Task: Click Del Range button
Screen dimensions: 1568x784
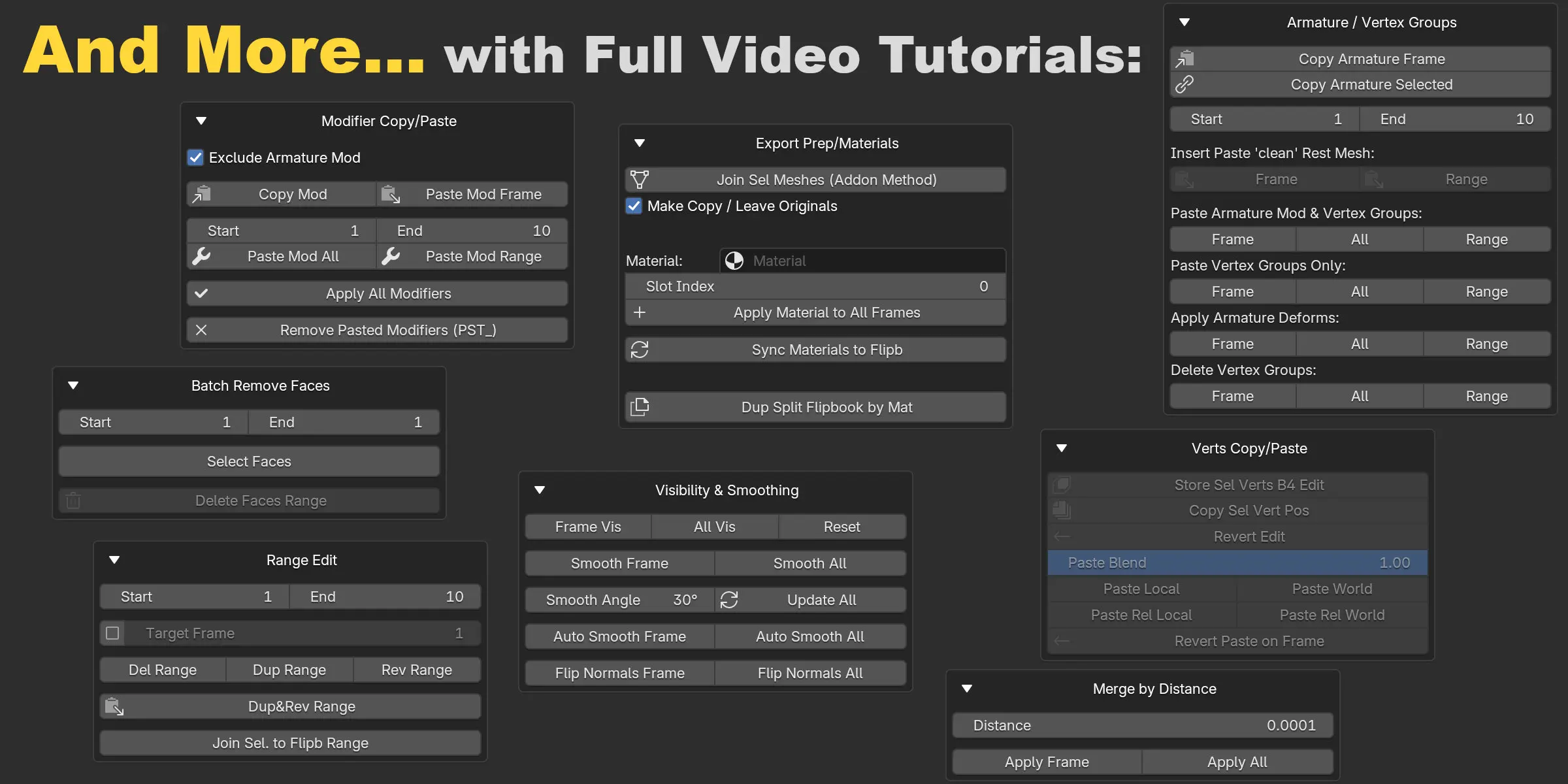Action: 163,670
